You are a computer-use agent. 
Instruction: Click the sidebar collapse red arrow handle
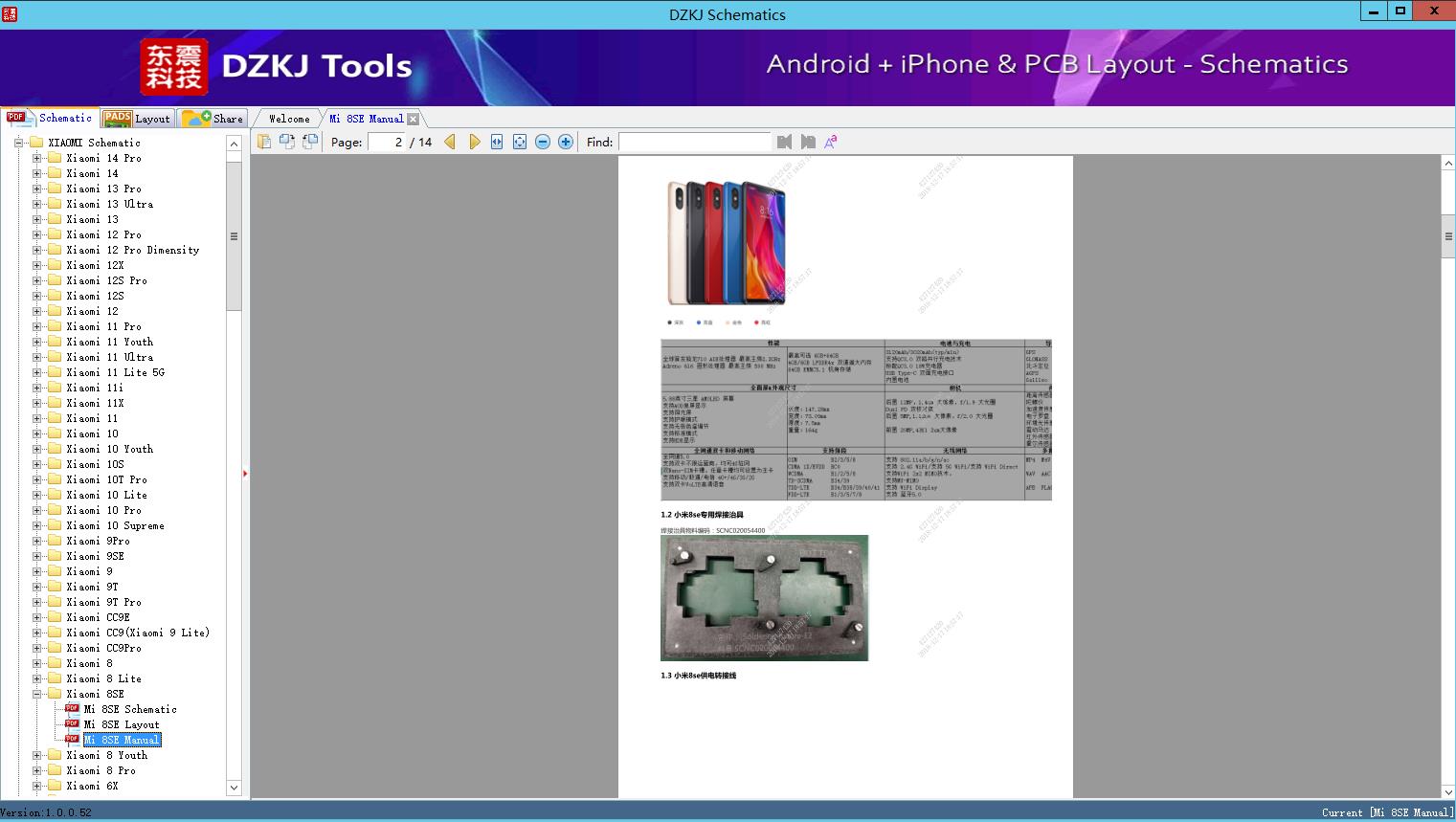pos(245,473)
